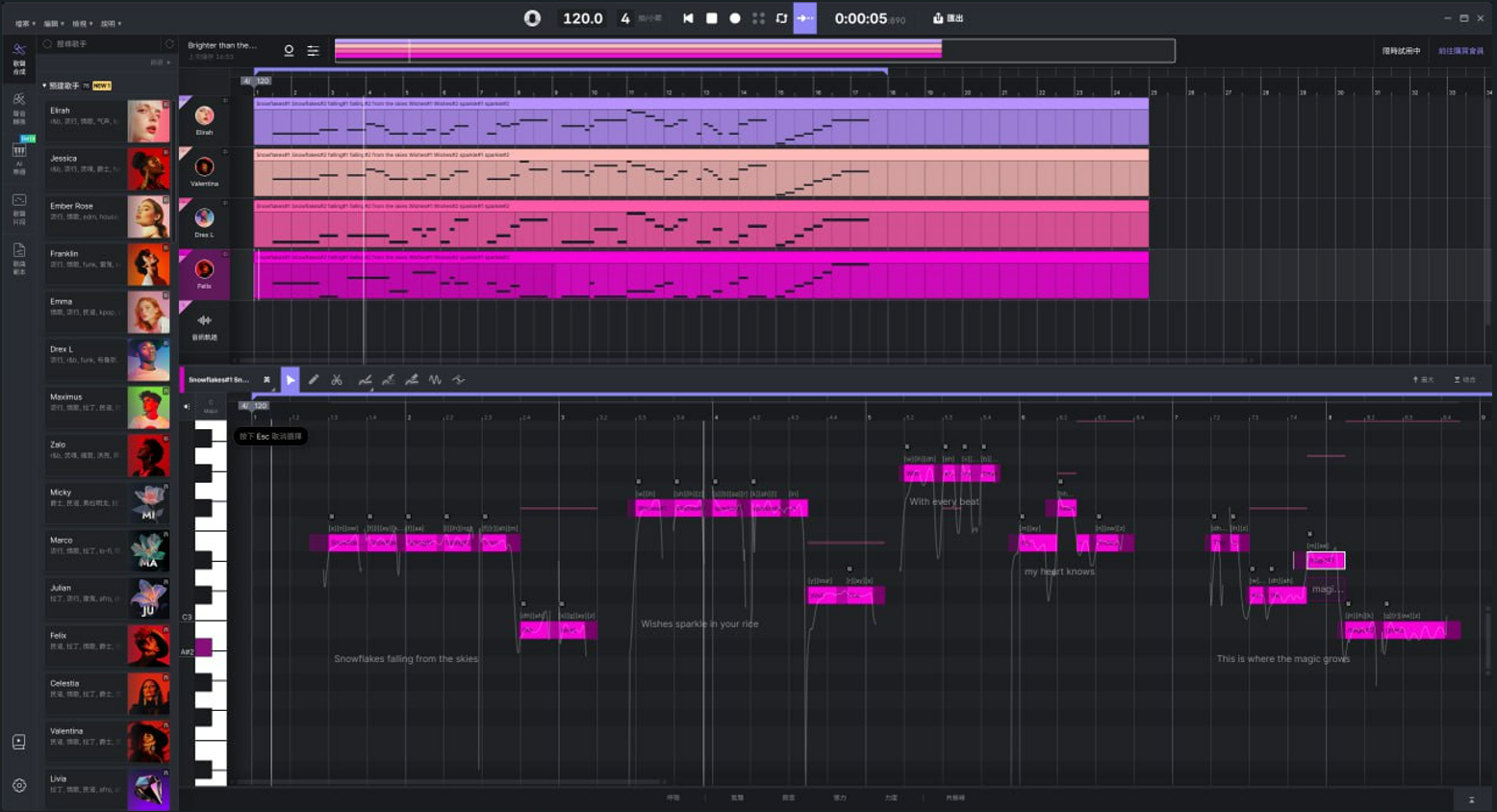Image resolution: width=1497 pixels, height=812 pixels.
Task: Select the vibrato waveform tool
Action: [x=435, y=380]
